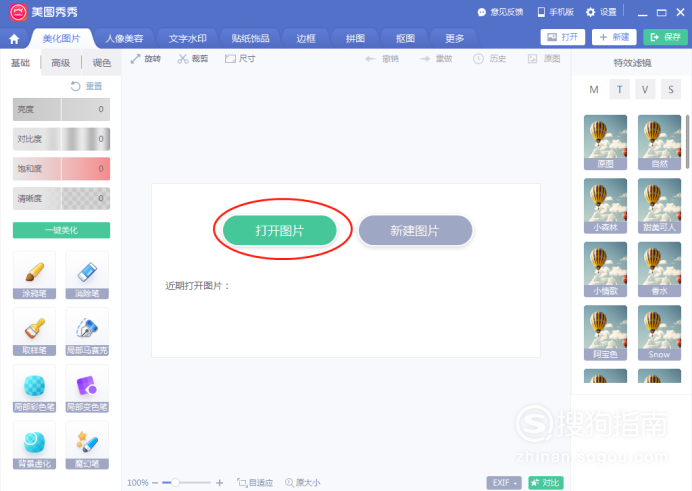Switch to the 拼图 tab
The image size is (692, 491).
pos(355,39)
